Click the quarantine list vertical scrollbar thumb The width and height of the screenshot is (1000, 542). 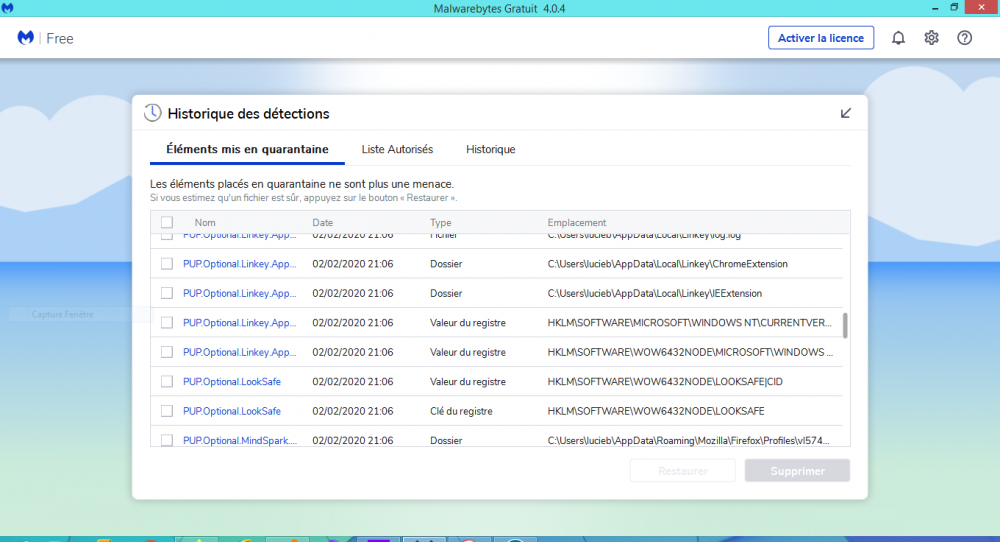(x=845, y=325)
